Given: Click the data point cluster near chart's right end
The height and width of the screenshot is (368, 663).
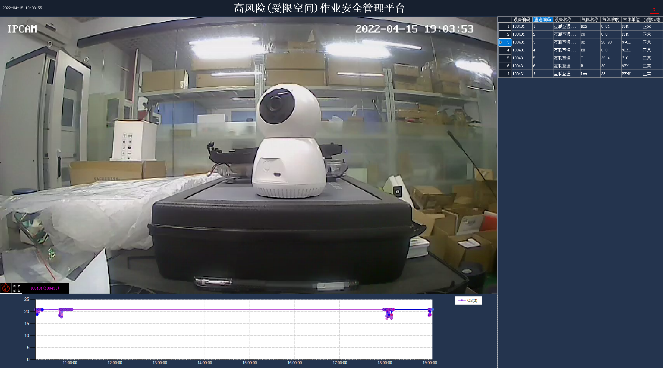Looking at the screenshot, I should (430, 312).
